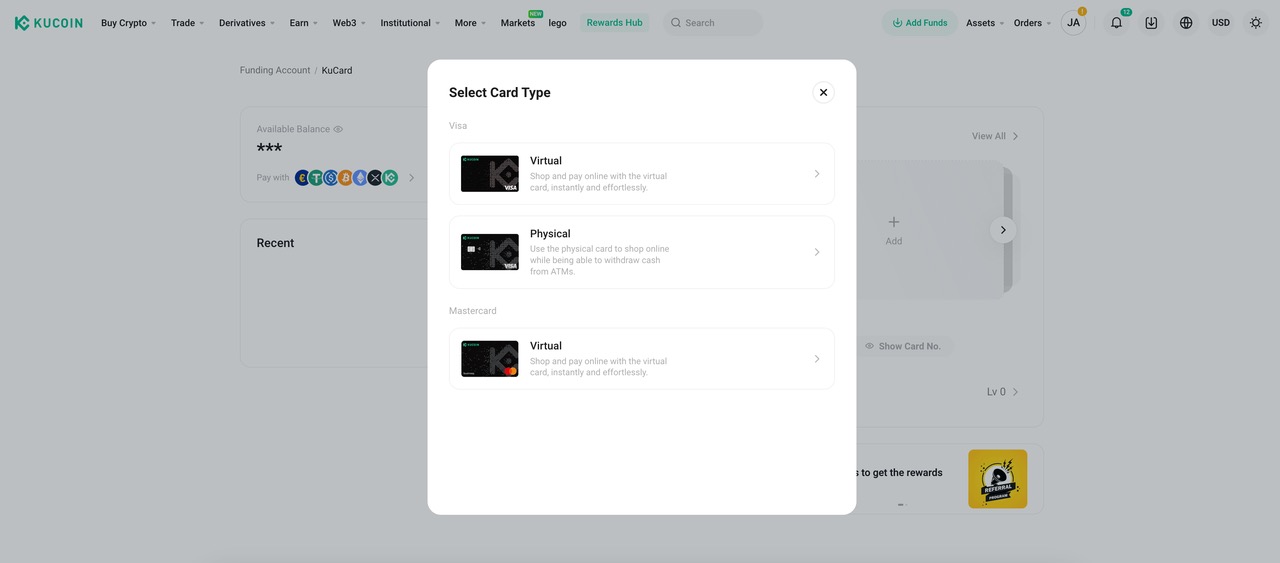Open the notifications bell
This screenshot has height=563, width=1280.
coord(1116,23)
